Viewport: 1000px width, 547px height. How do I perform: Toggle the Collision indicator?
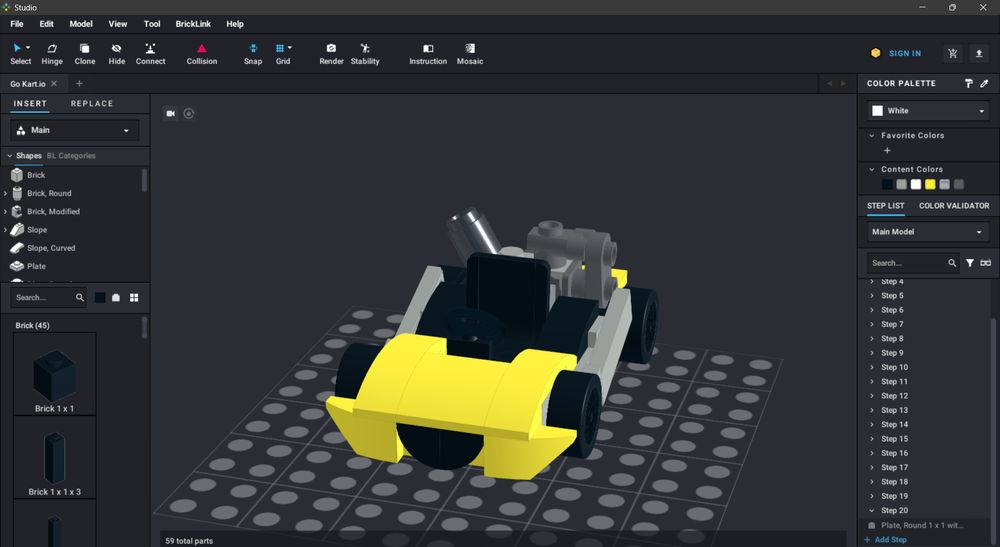202,54
